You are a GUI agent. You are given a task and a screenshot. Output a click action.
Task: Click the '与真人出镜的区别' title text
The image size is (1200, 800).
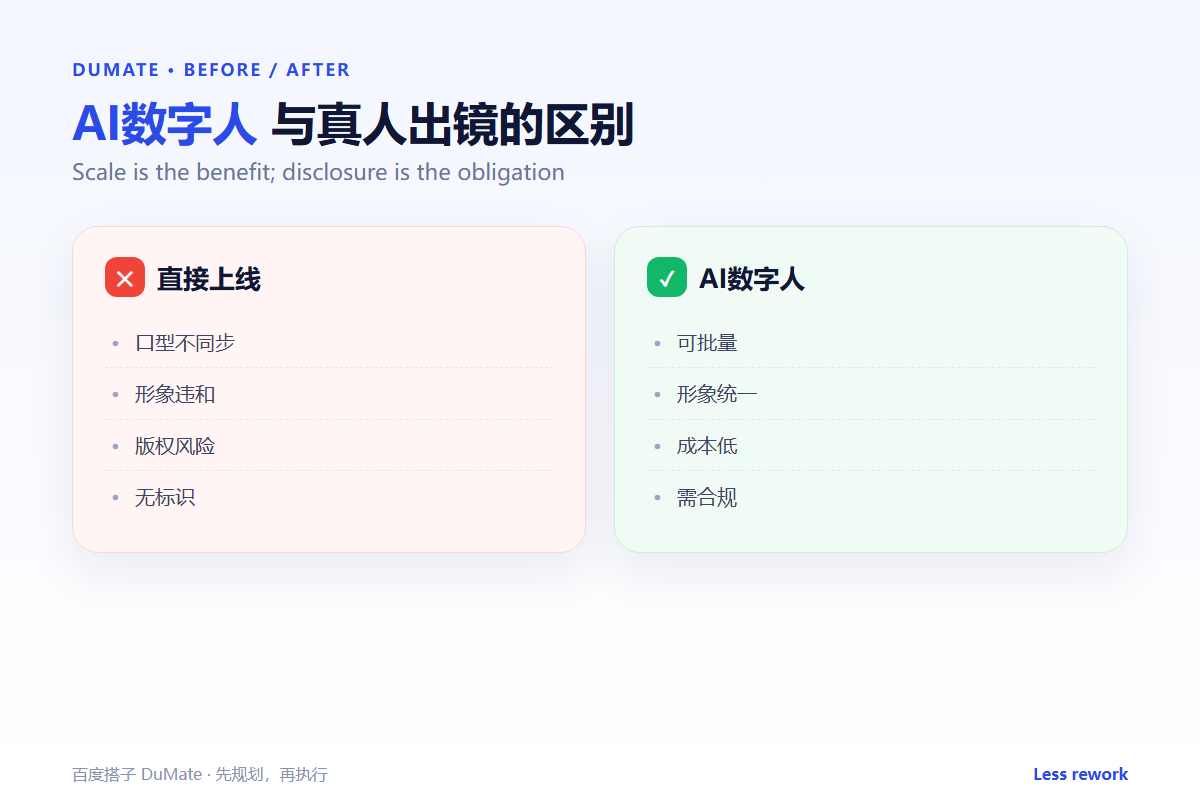point(452,125)
